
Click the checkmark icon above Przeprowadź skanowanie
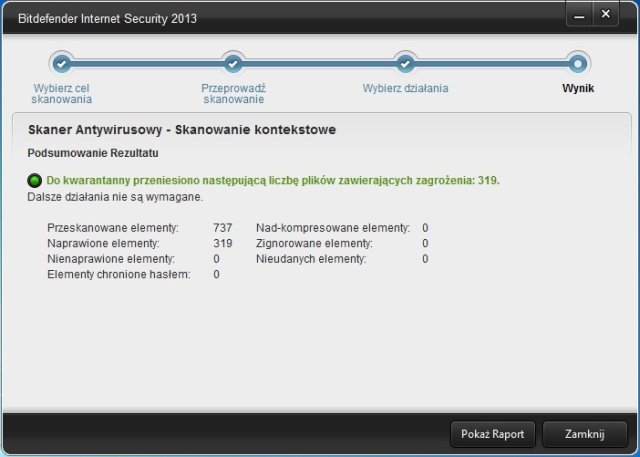coord(233,63)
